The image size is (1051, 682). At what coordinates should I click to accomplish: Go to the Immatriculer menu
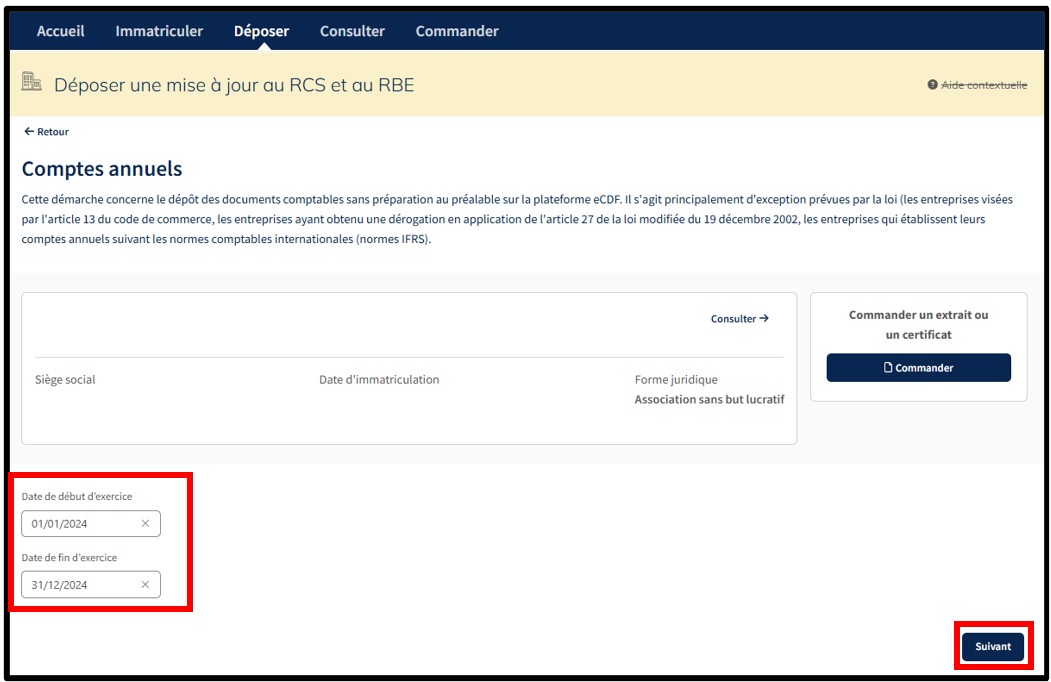159,31
